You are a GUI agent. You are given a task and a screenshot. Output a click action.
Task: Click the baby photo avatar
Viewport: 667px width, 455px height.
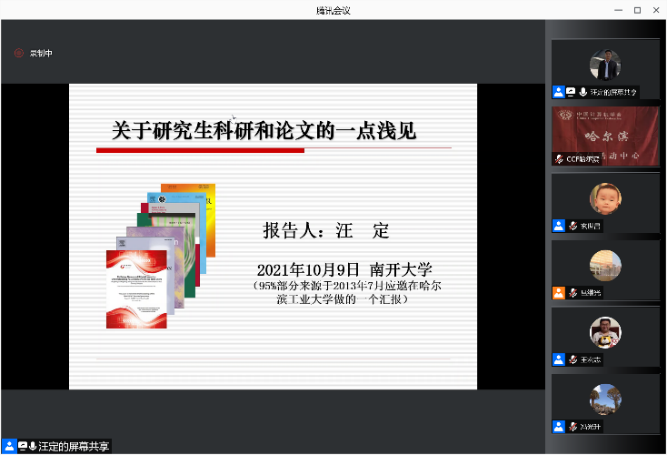pyautogui.click(x=605, y=198)
